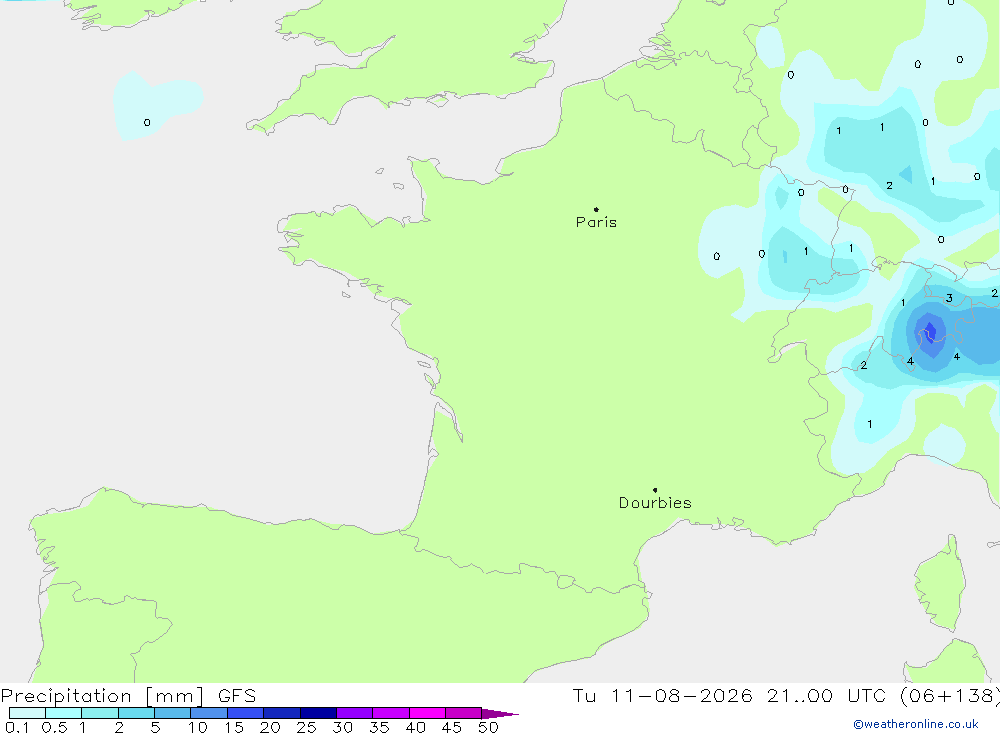Pick the 30–35 mm purple legend swatch
1000x733 pixels.
coord(354,713)
